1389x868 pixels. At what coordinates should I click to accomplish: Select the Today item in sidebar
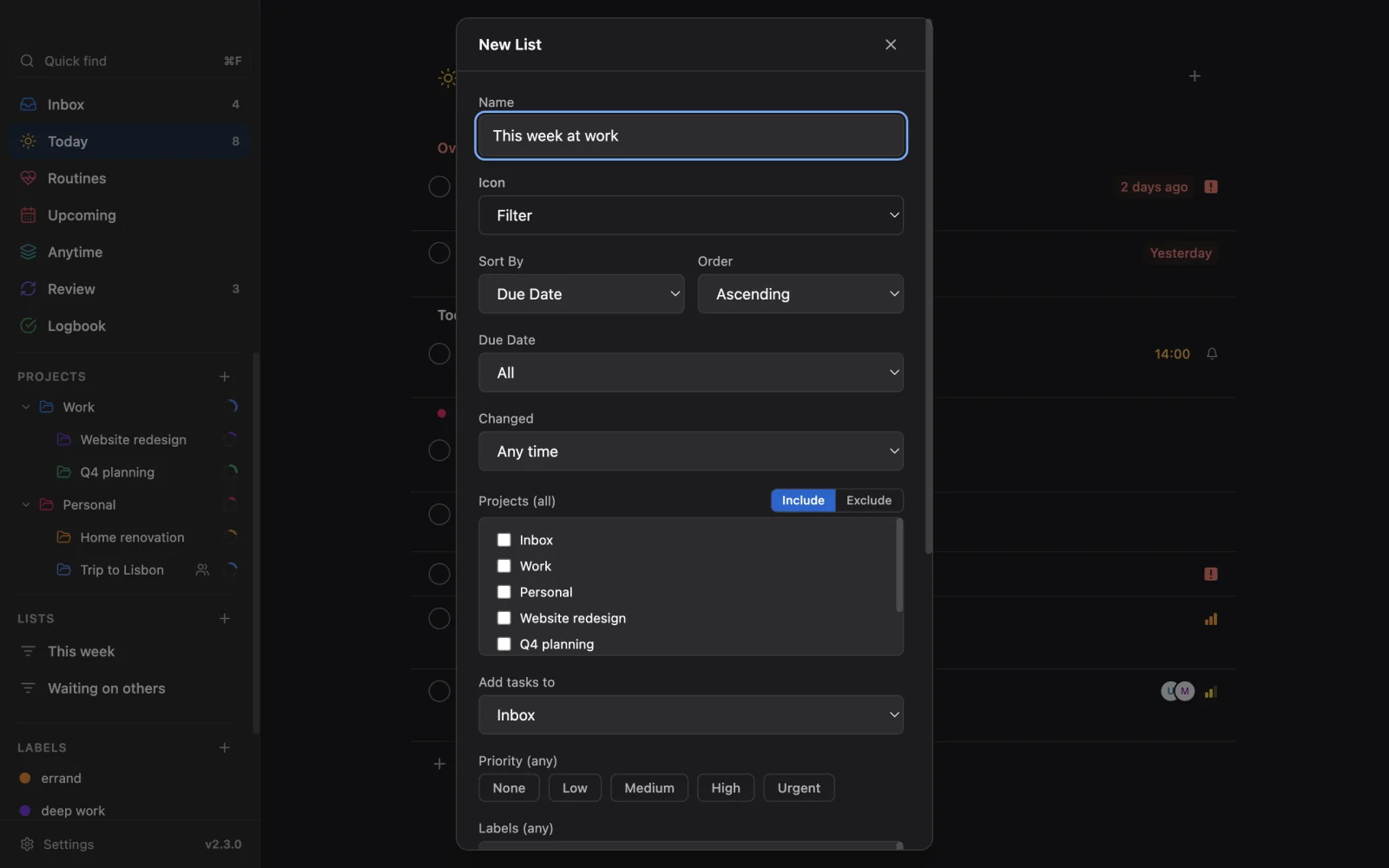click(x=130, y=141)
